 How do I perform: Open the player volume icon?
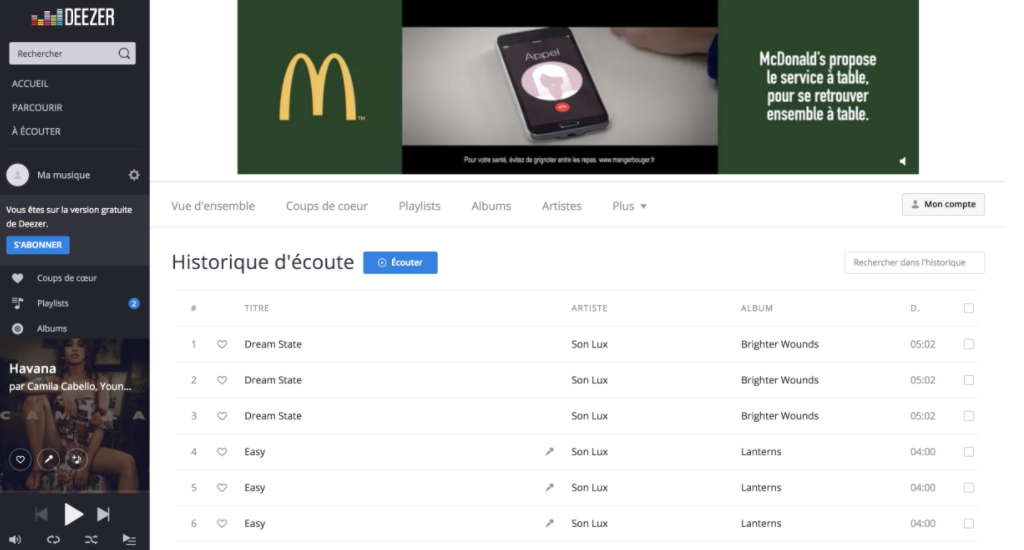coord(15,540)
